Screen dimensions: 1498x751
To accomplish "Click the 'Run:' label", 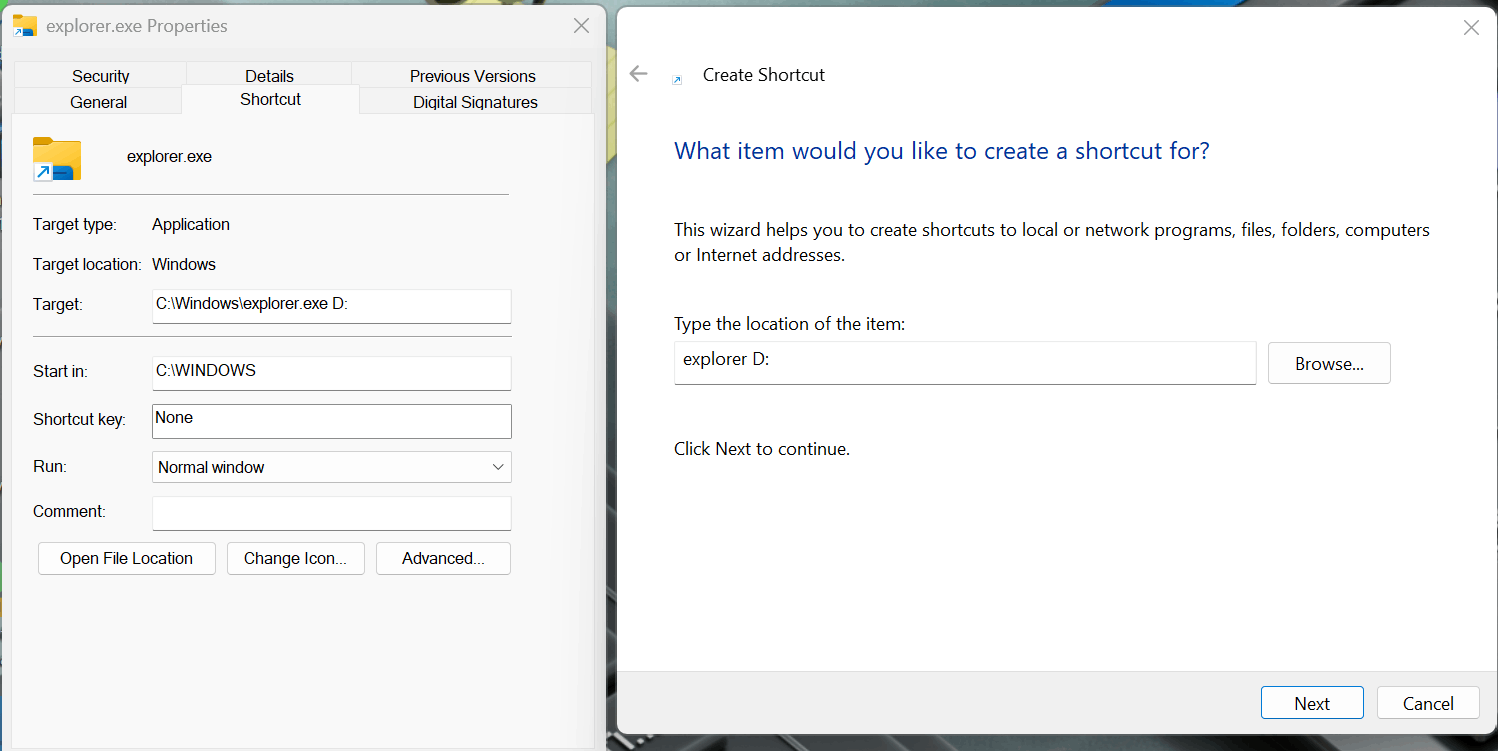I will click(50, 466).
